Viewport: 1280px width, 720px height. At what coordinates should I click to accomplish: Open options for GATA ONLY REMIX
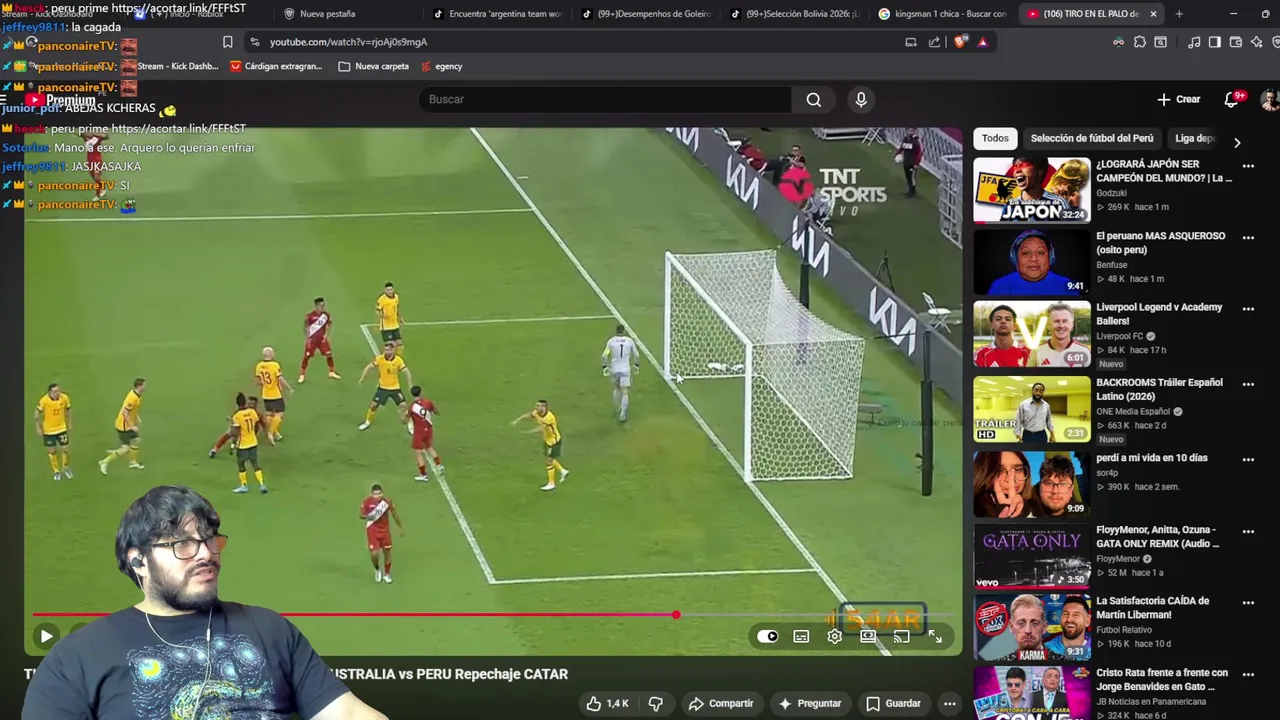point(1248,531)
